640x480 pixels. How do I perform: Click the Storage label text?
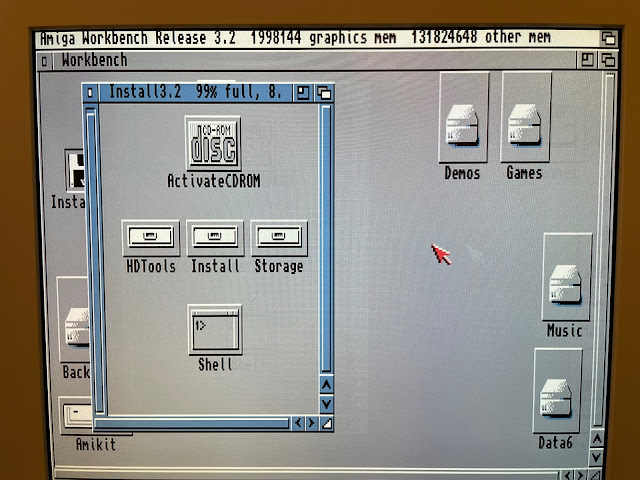(x=279, y=266)
